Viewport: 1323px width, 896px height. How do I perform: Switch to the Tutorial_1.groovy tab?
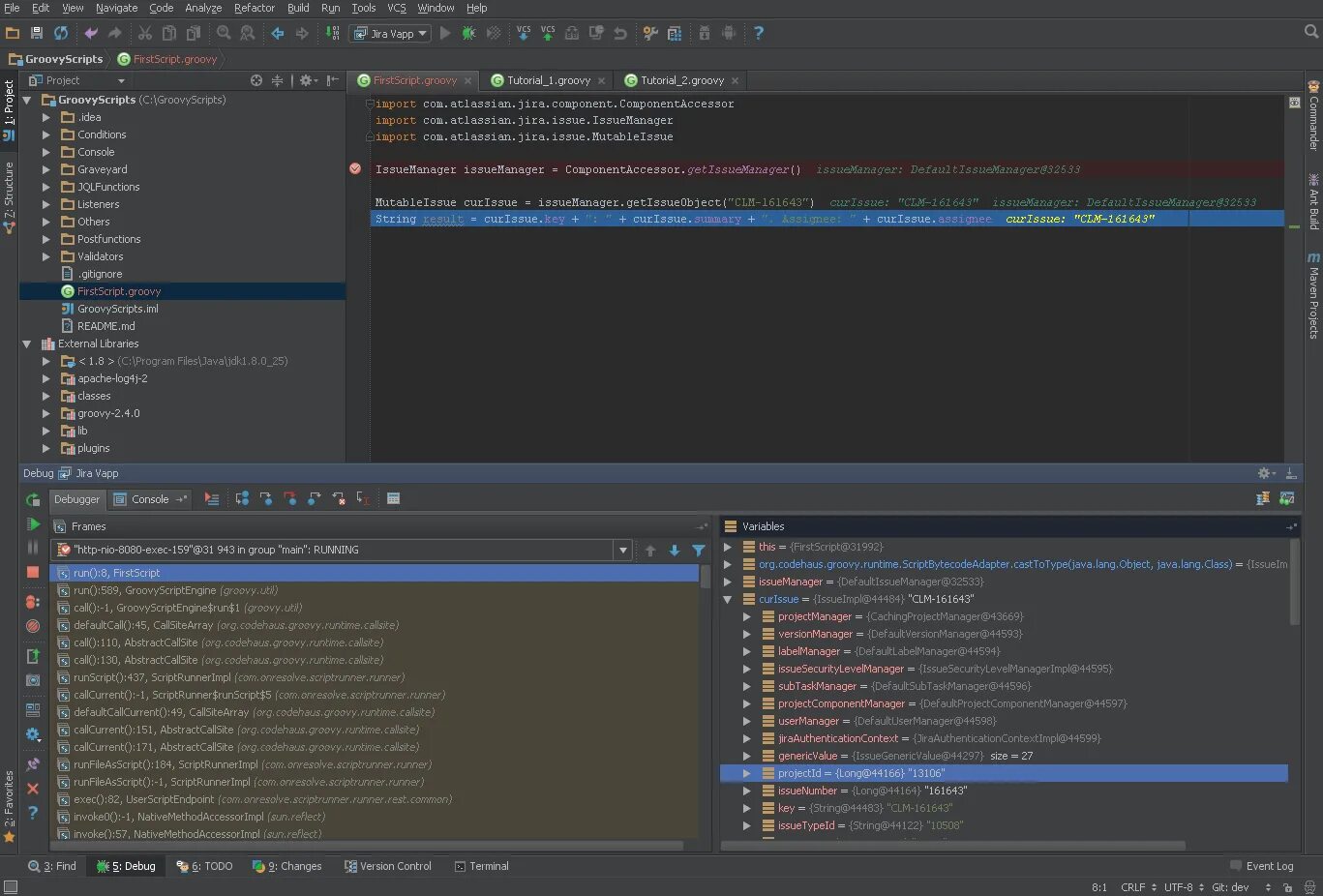tap(548, 80)
